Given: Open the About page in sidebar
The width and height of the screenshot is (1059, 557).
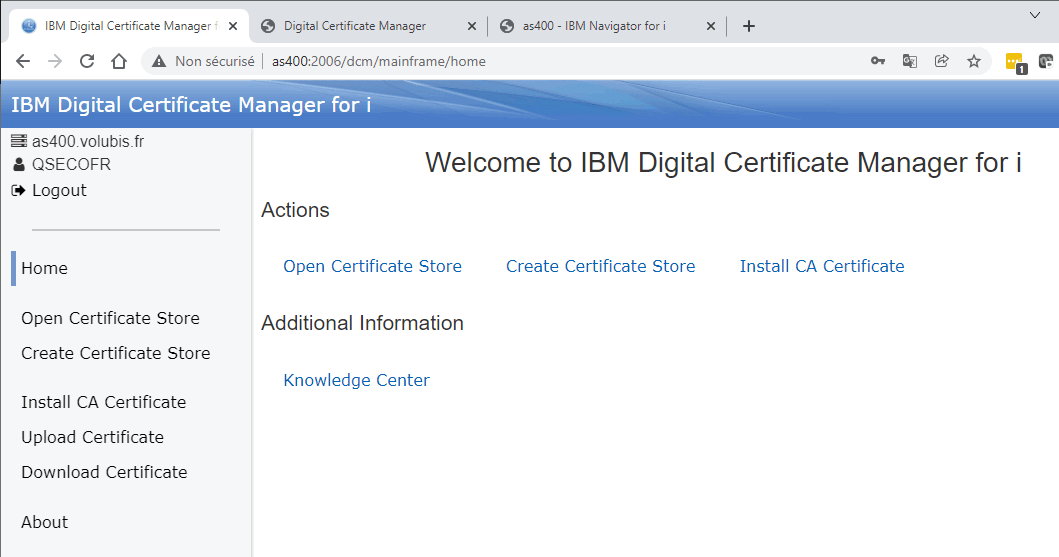Looking at the screenshot, I should [x=45, y=523].
